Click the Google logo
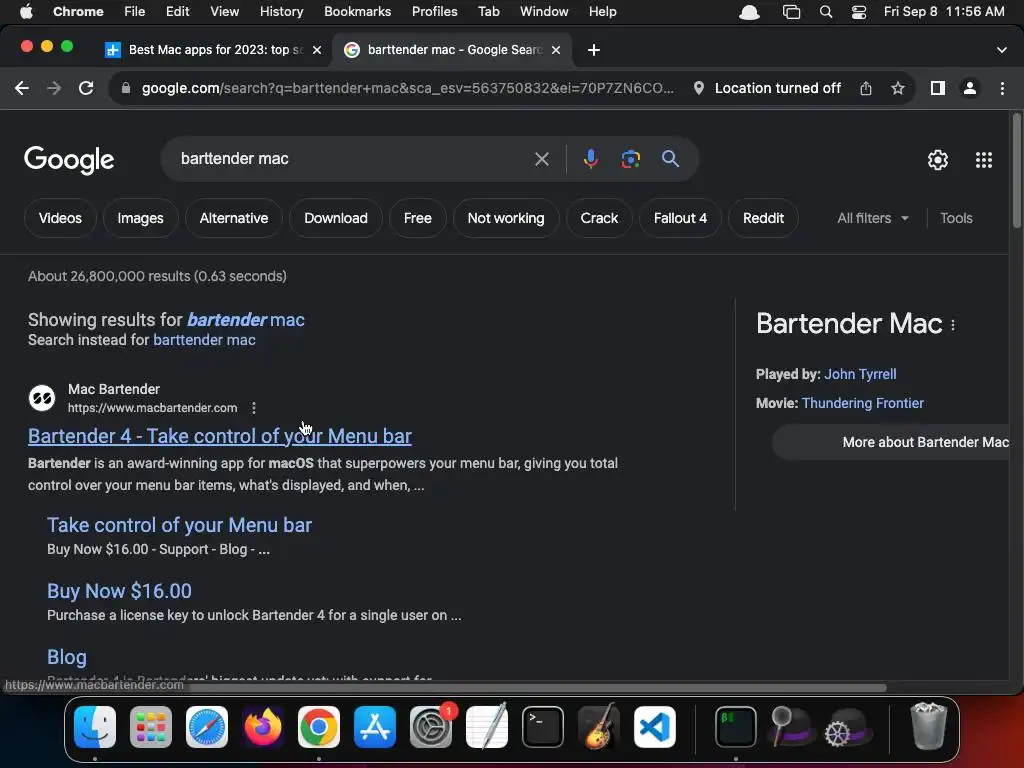 (69, 160)
